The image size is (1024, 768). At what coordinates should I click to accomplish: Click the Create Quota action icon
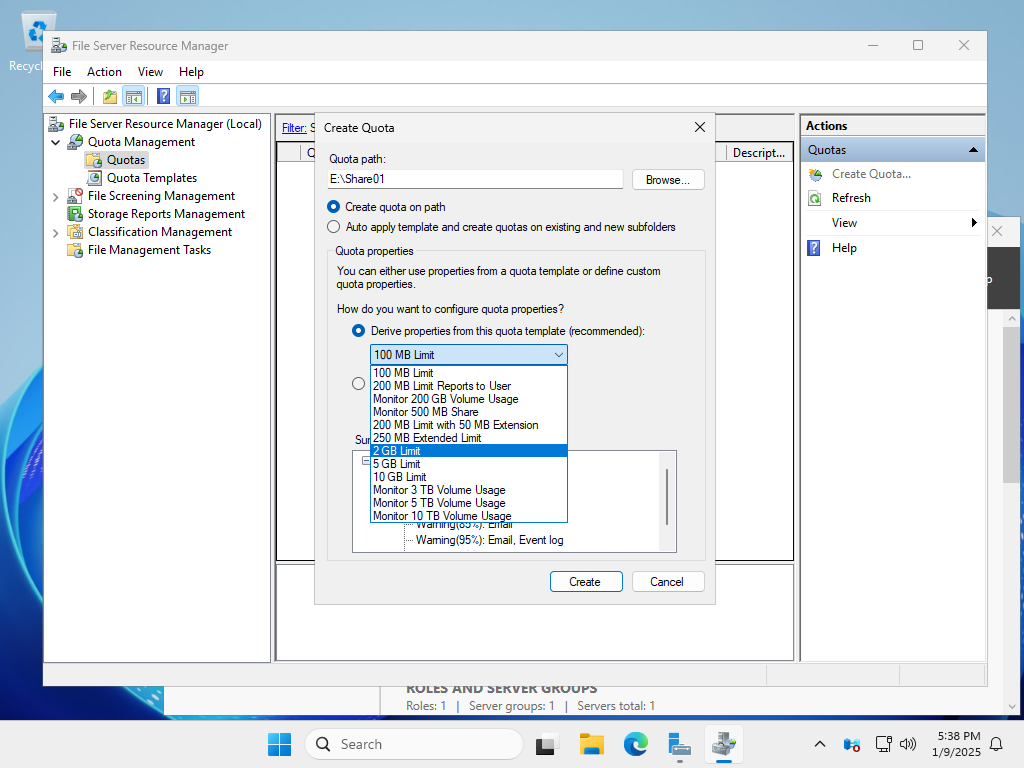point(815,174)
